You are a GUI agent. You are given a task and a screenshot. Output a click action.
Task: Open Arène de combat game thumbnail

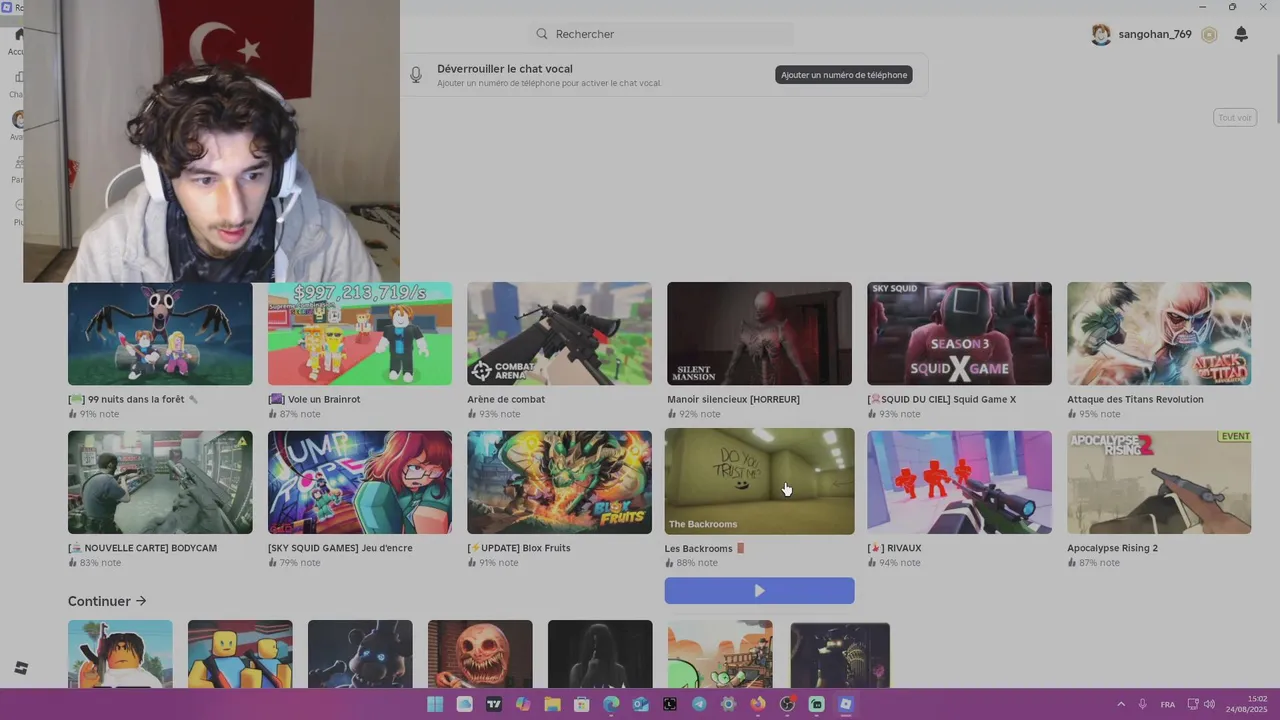(559, 333)
